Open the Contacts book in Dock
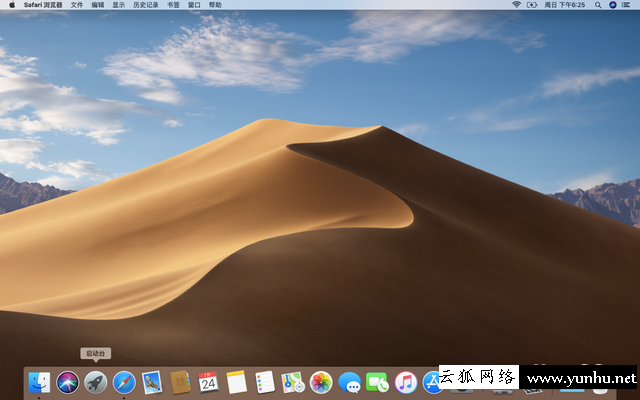 pos(180,382)
